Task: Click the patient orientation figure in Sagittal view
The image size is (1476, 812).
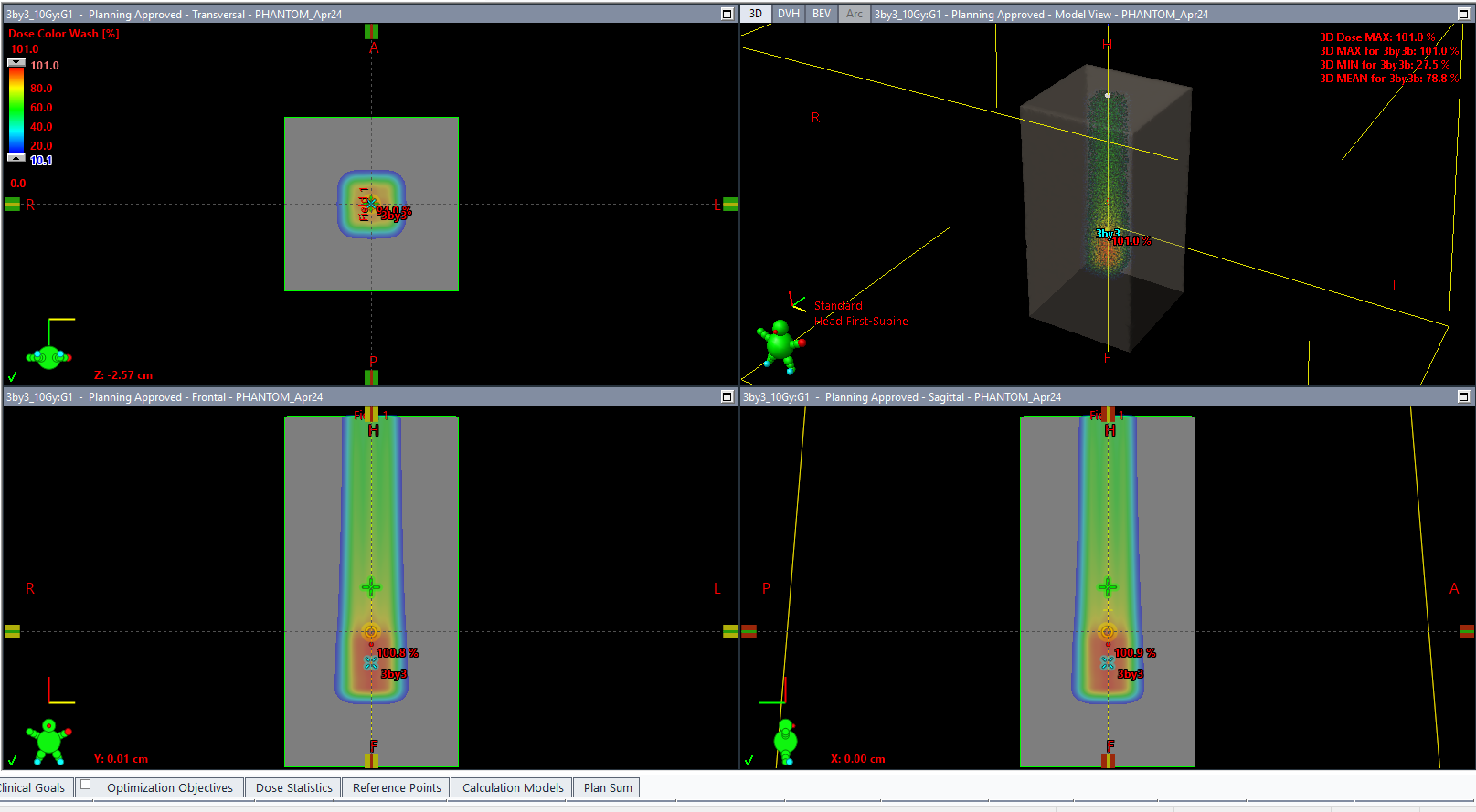Action: pos(786,740)
